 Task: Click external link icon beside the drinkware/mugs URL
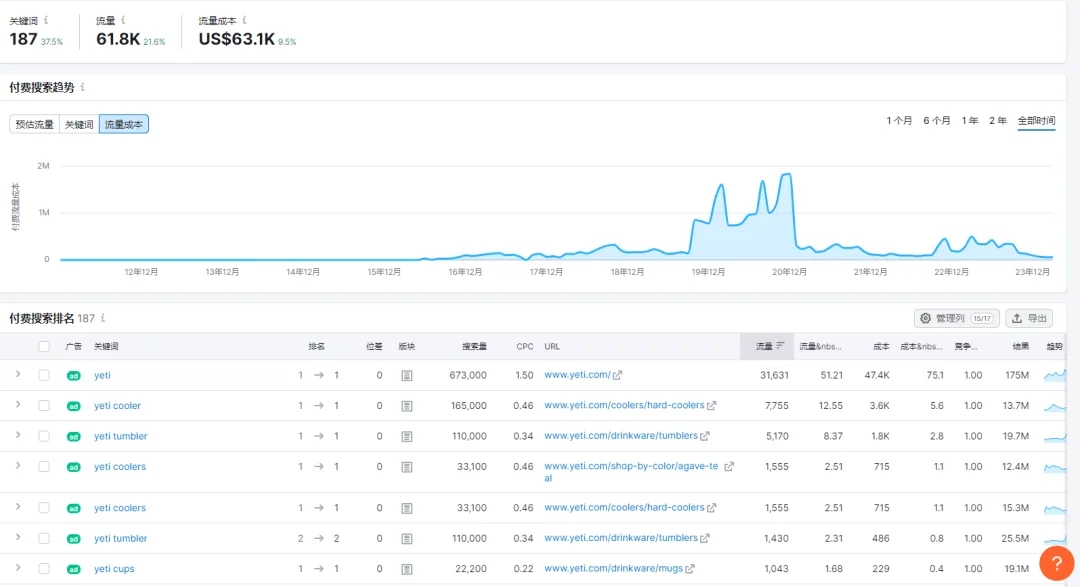[691, 569]
